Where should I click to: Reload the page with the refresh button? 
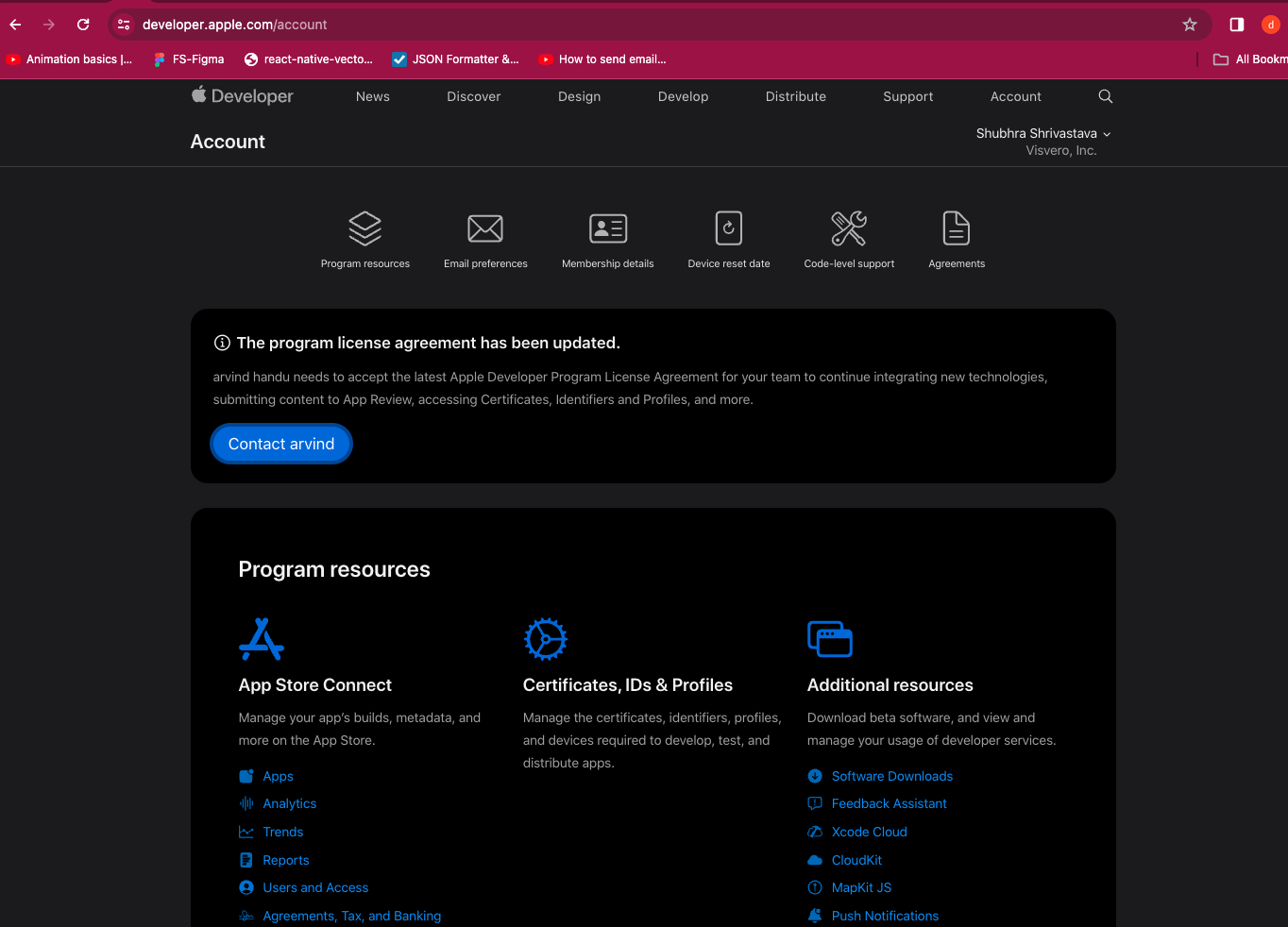[x=83, y=25]
